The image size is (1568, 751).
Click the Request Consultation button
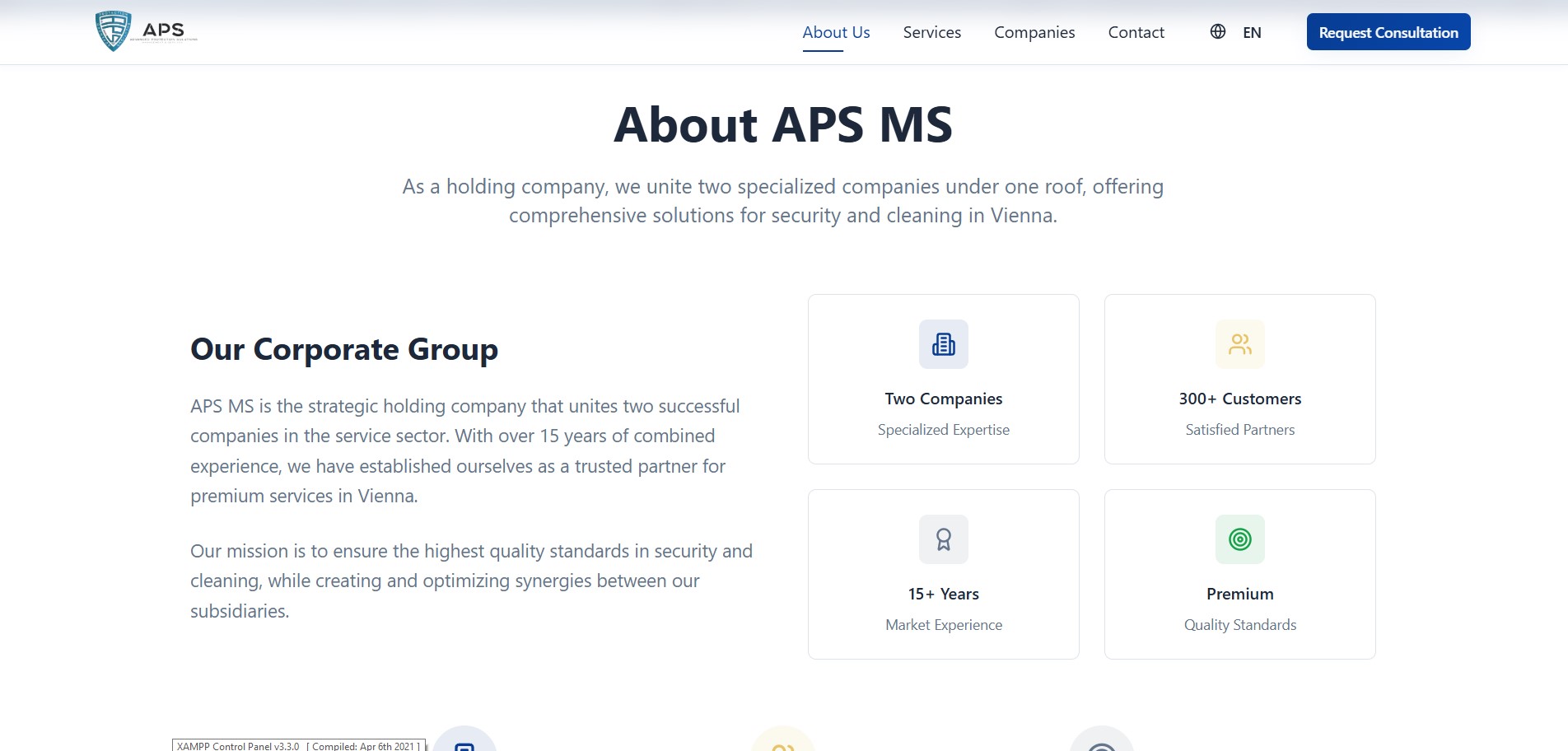(x=1388, y=32)
